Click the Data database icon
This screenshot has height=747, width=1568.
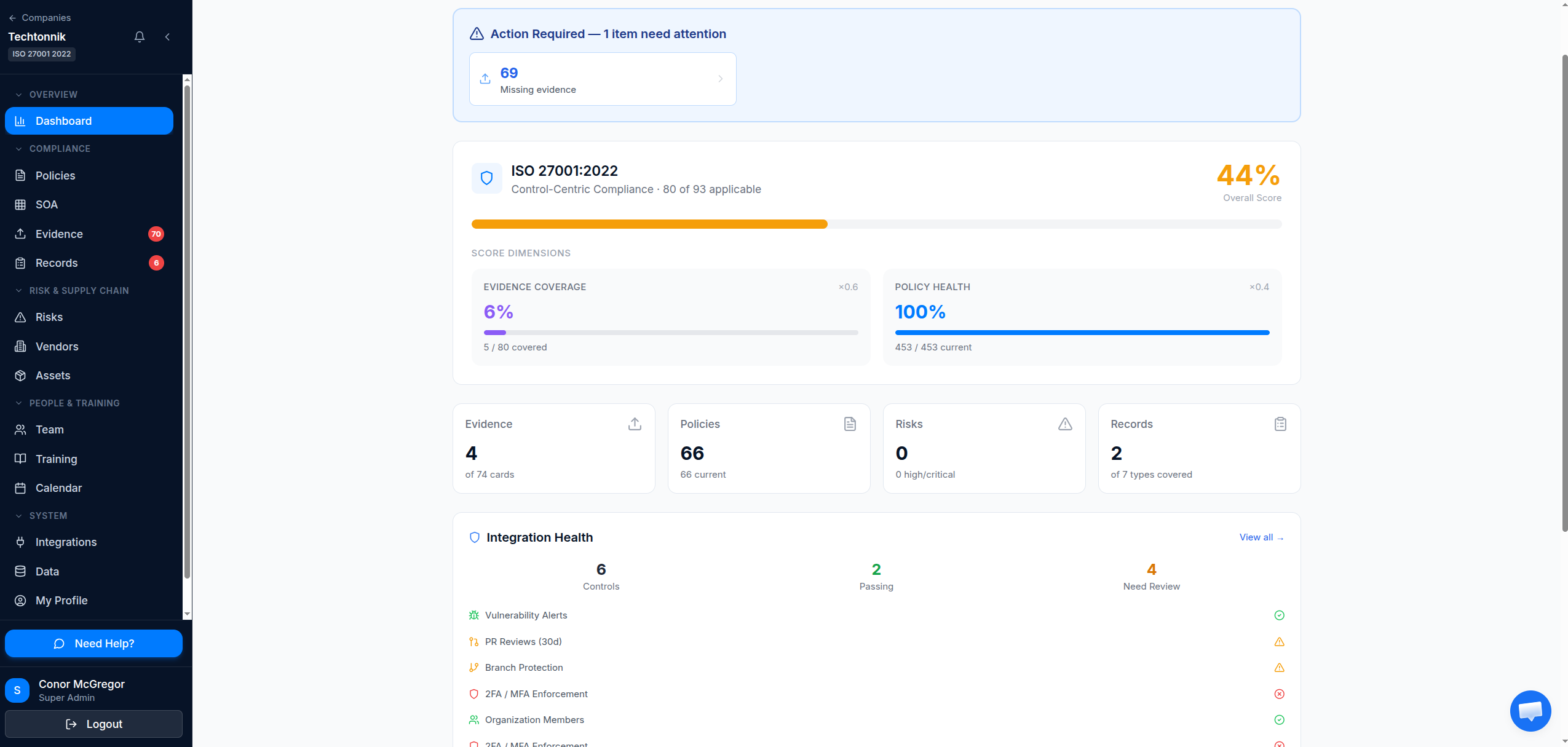[x=20, y=572]
